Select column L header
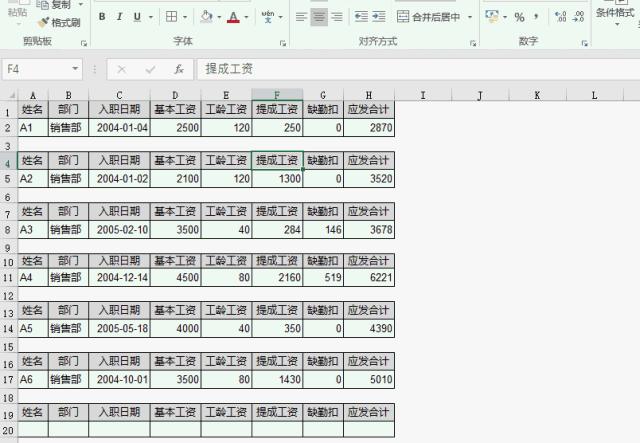Viewport: 640px width, 443px height. 594,95
